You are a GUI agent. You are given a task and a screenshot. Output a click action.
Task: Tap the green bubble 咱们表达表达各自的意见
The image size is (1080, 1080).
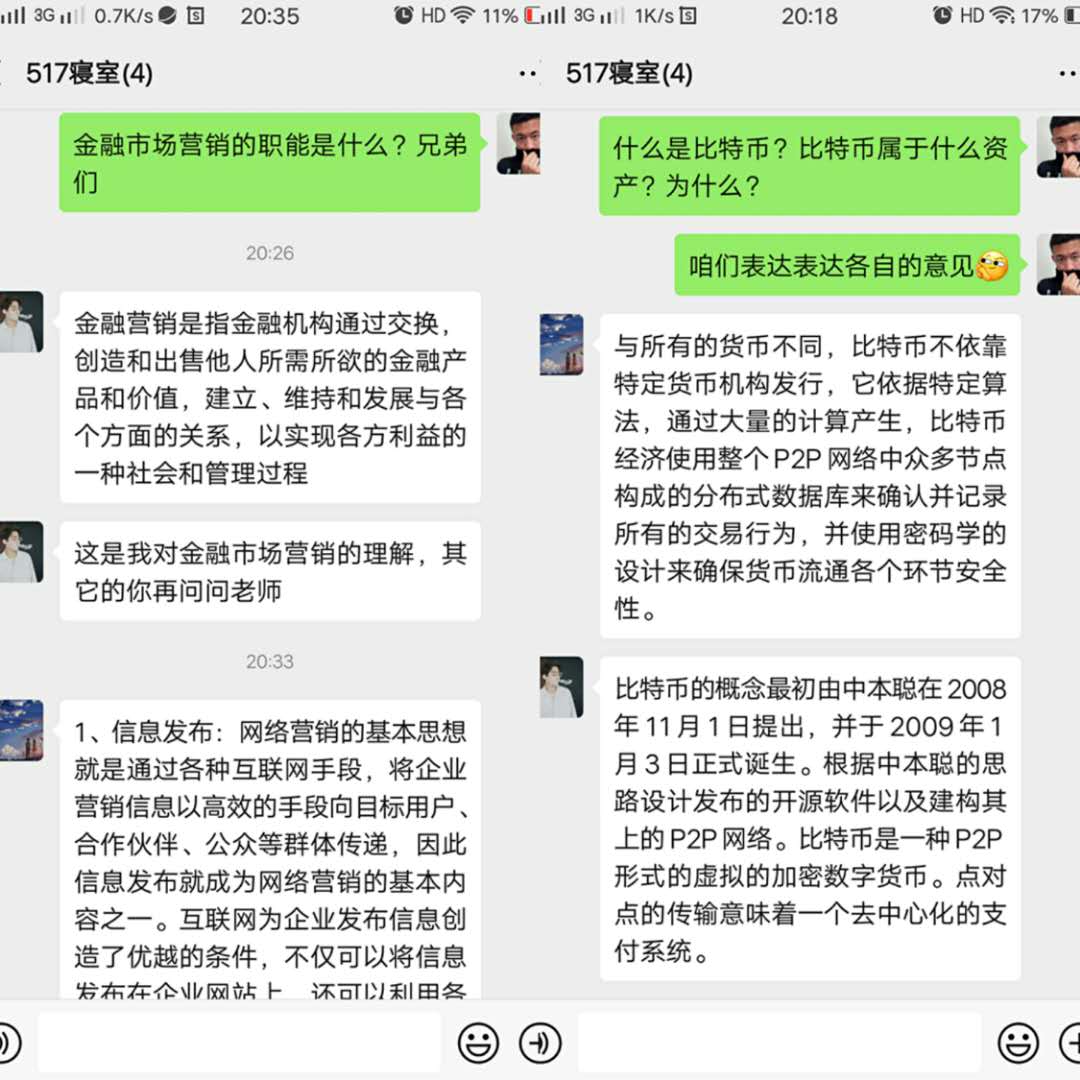tap(847, 265)
